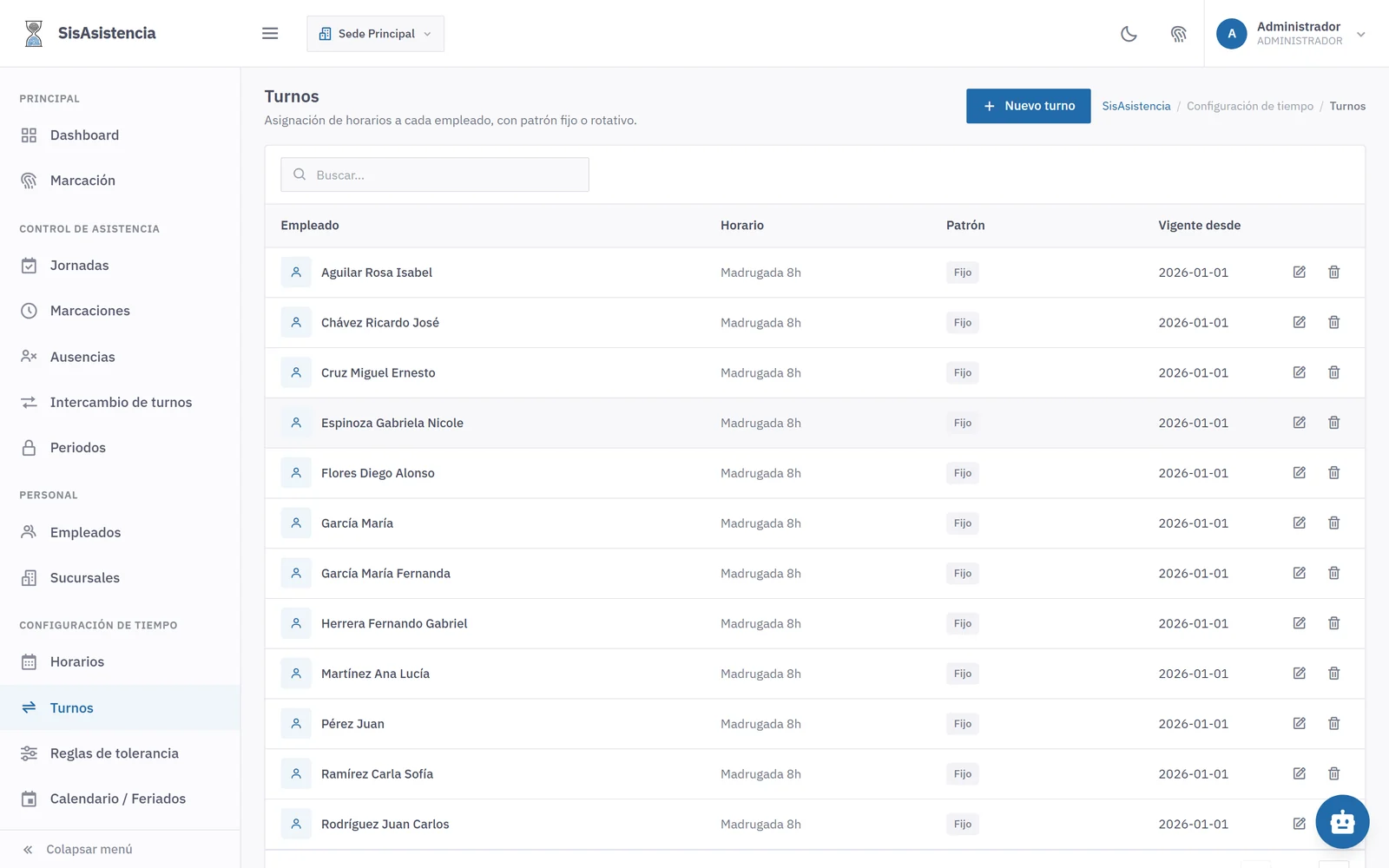The width and height of the screenshot is (1389, 868).
Task: Open Horarios in the sidebar
Action: [120, 661]
